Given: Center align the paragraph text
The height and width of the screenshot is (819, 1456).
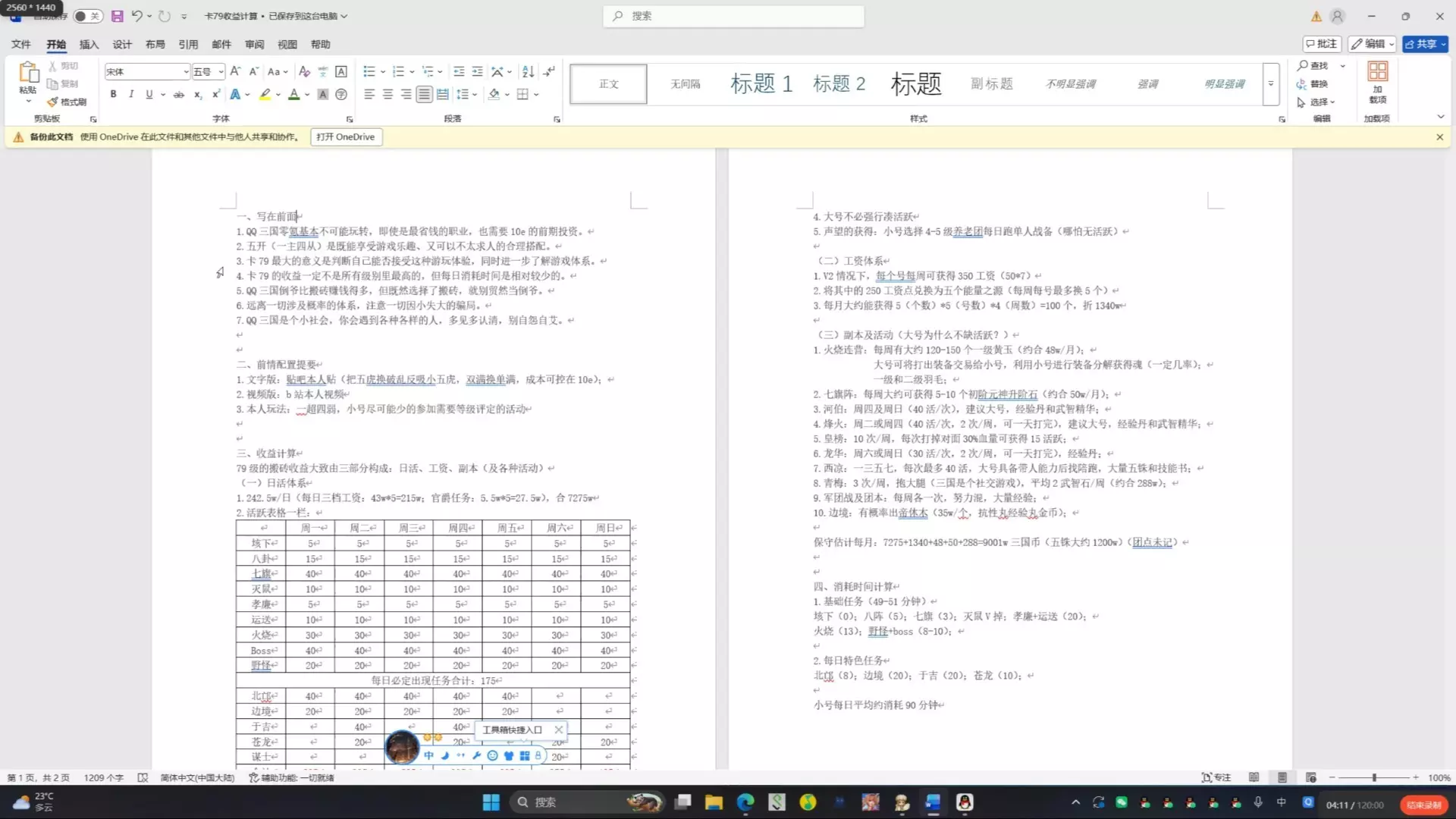Looking at the screenshot, I should click(388, 94).
